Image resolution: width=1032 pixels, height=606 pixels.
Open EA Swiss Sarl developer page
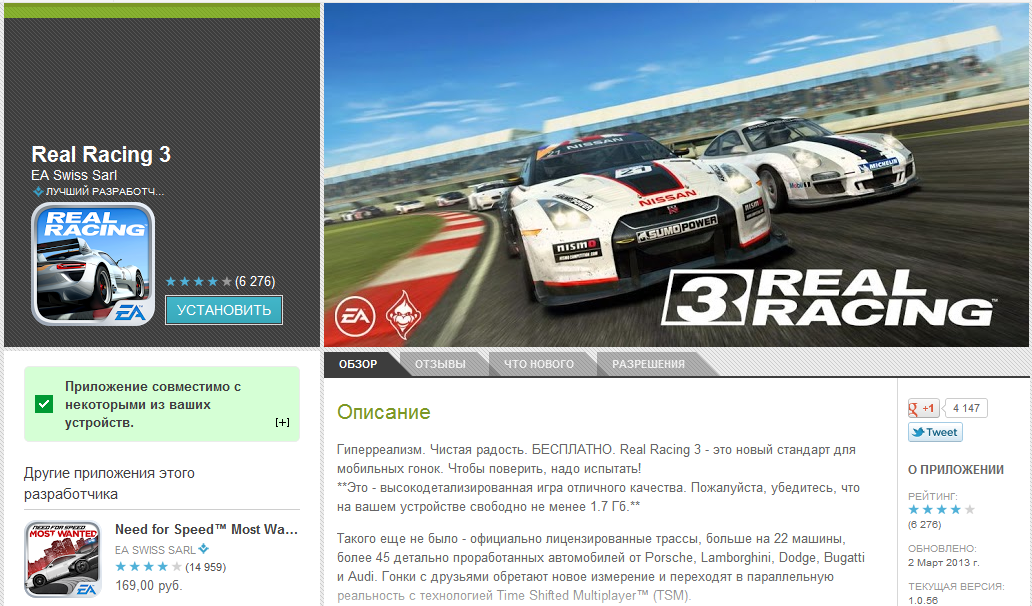tap(74, 176)
